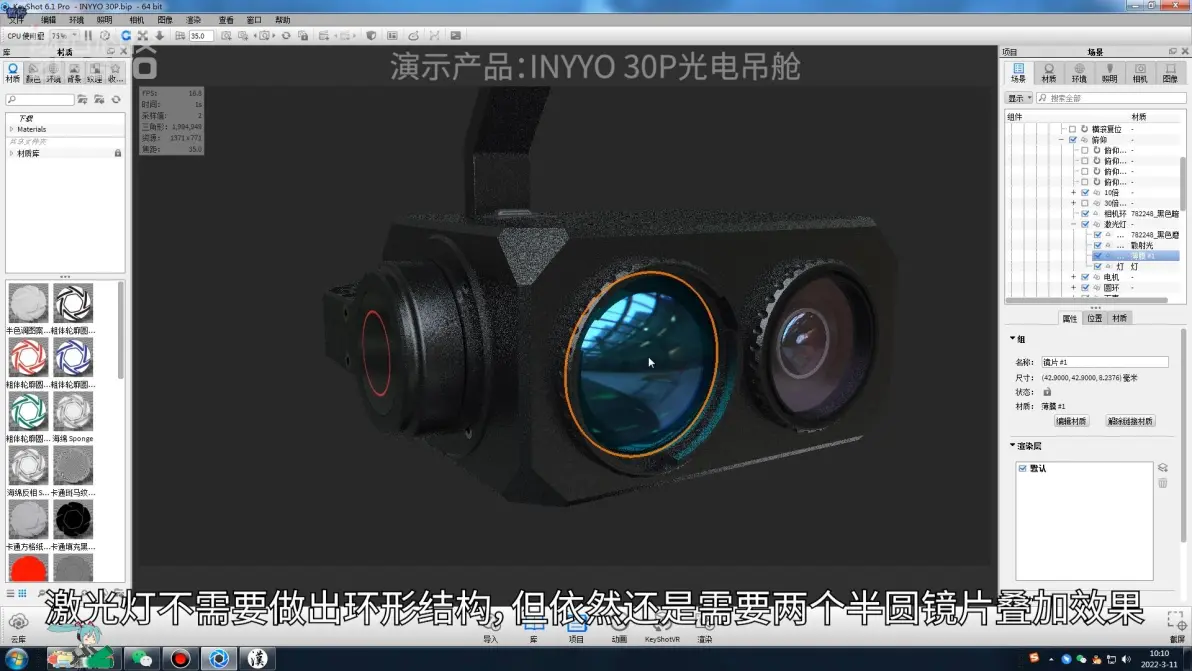The height and width of the screenshot is (671, 1192).
Task: Collapse the 渲染层 section
Action: tap(1013, 445)
